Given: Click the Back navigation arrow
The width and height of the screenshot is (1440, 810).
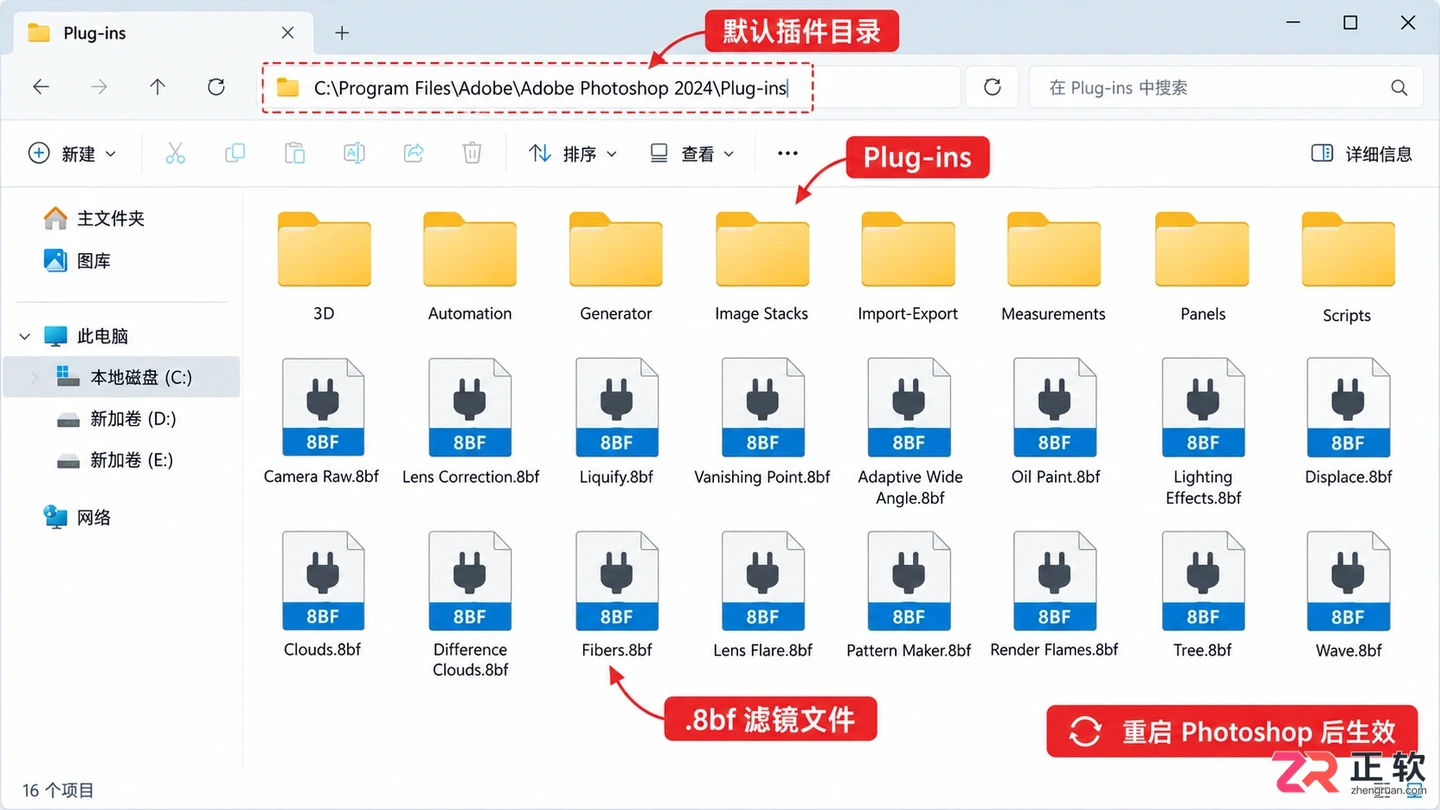Looking at the screenshot, I should (41, 87).
